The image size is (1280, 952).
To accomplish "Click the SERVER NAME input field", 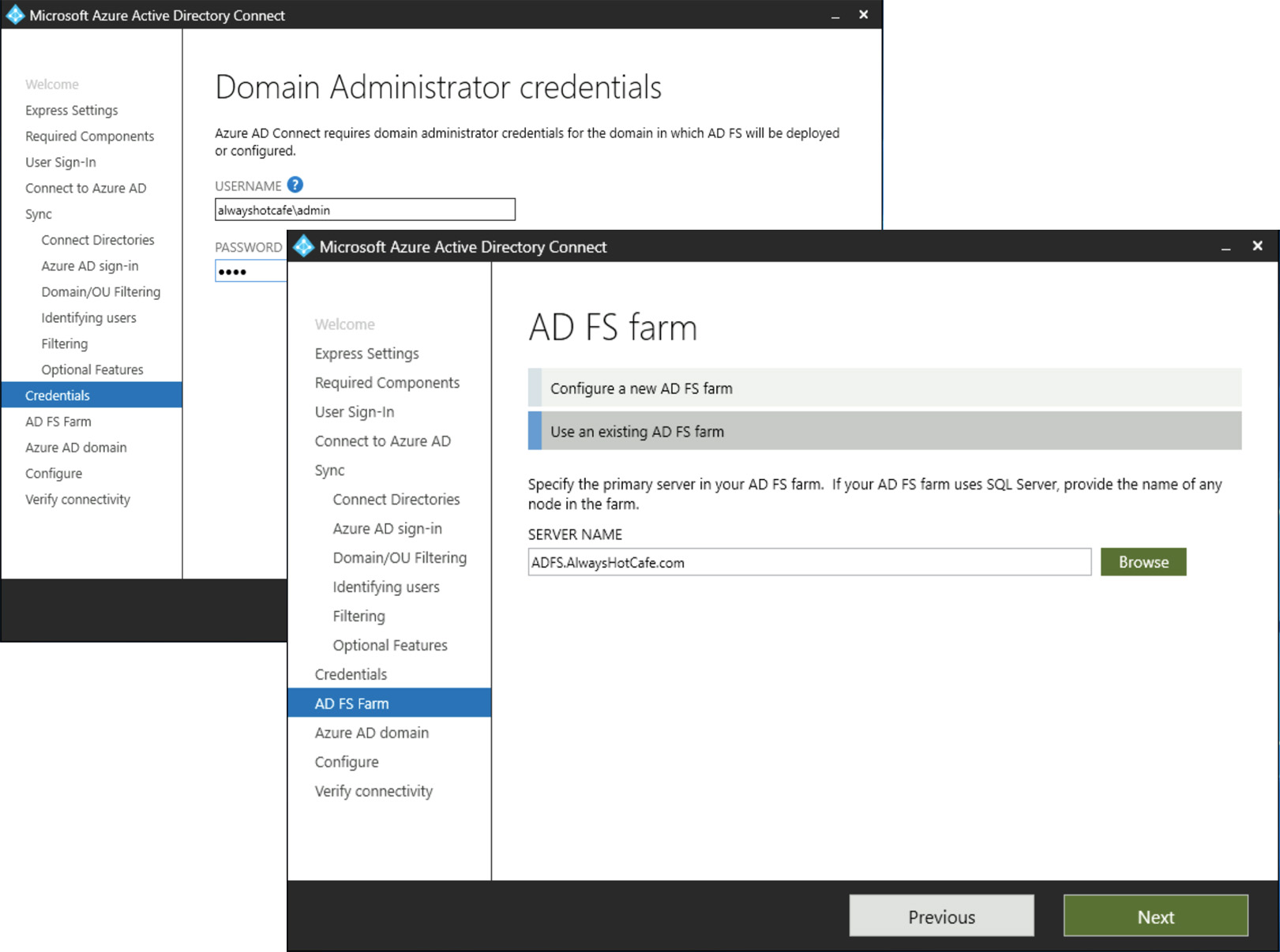I will (809, 563).
